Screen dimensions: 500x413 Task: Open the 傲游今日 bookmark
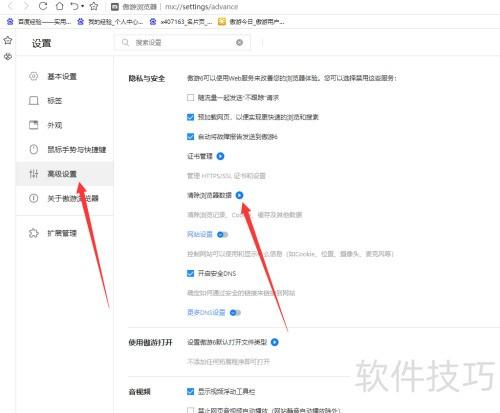coord(251,22)
